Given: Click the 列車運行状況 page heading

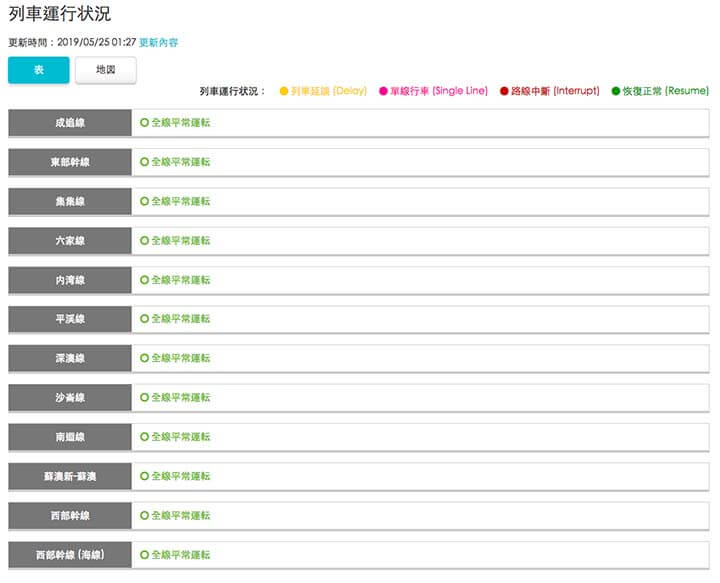Looking at the screenshot, I should pos(60,14).
